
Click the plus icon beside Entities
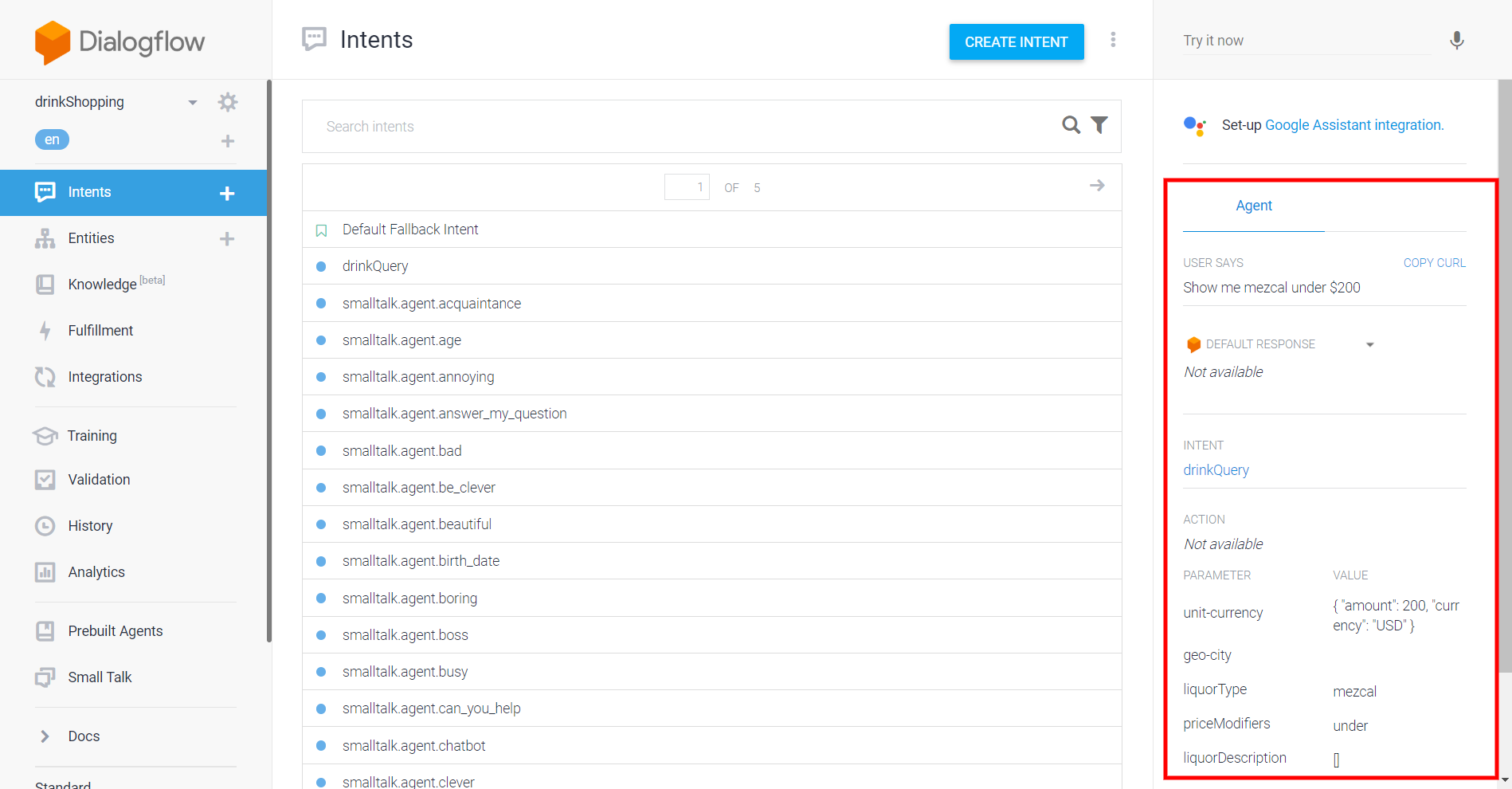227,239
